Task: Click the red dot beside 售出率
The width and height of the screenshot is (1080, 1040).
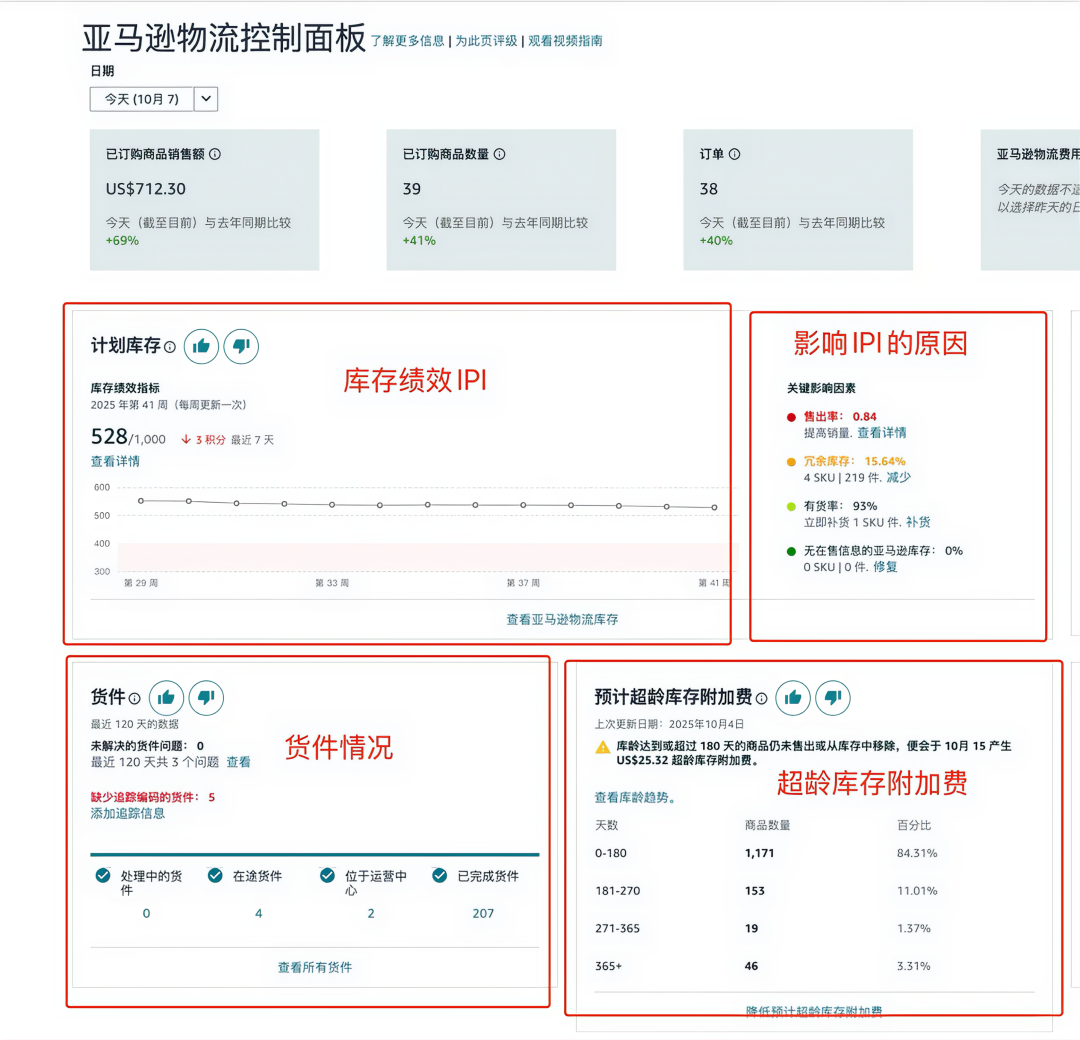Action: pos(791,417)
